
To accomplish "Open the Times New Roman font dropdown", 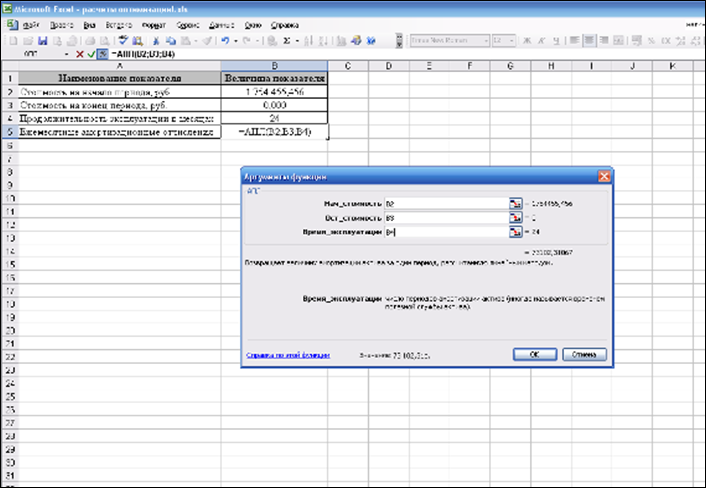I will [486, 41].
